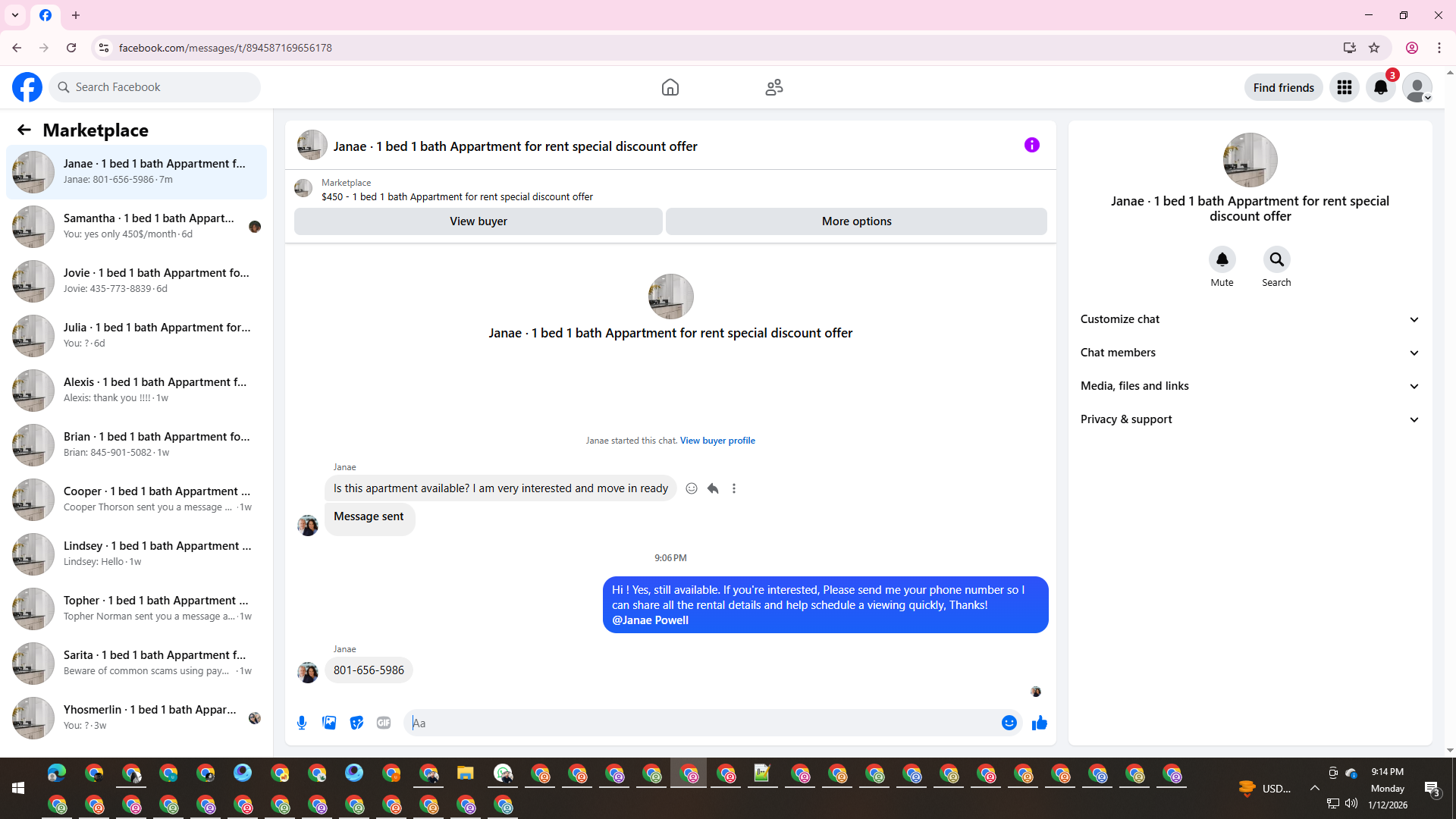Attach a photo using the image icon

[329, 723]
